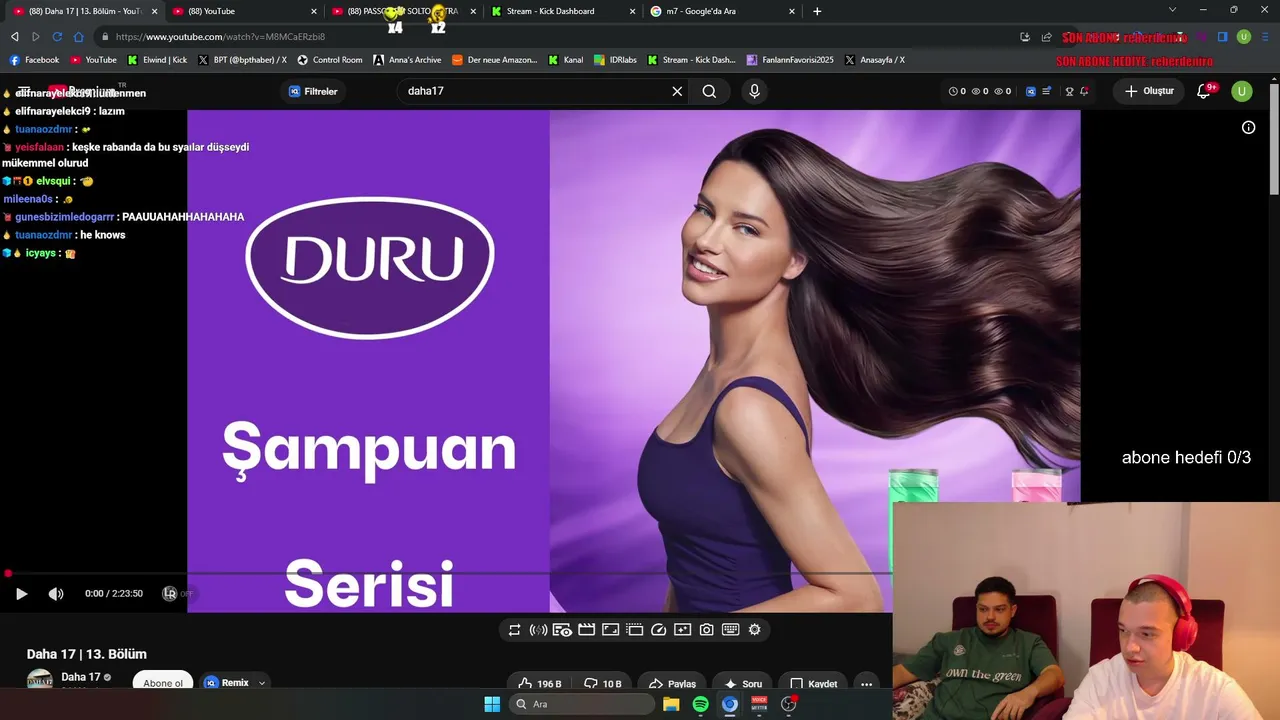Click the browser home icon
This screenshot has height=720, width=1280.
tap(78, 37)
